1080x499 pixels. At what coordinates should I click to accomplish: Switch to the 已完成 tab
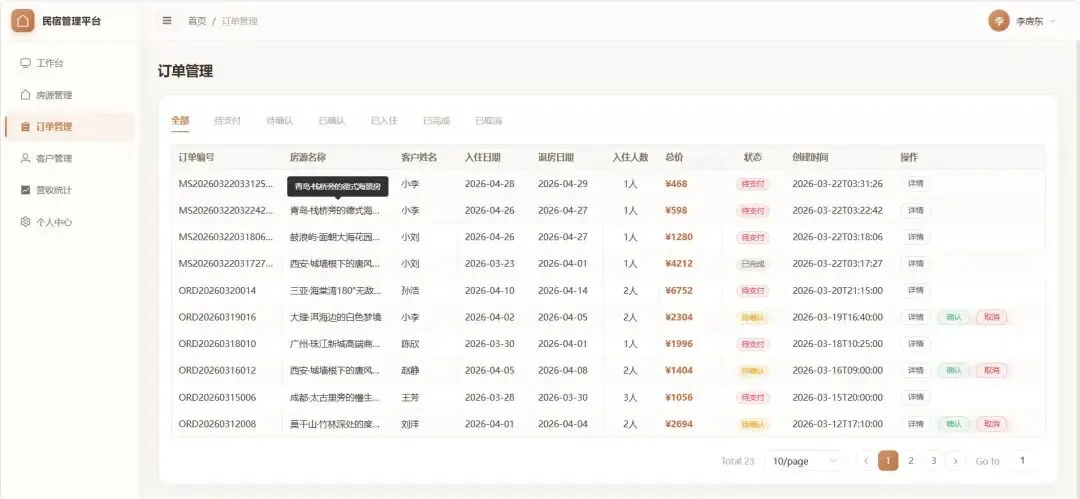tap(437, 121)
